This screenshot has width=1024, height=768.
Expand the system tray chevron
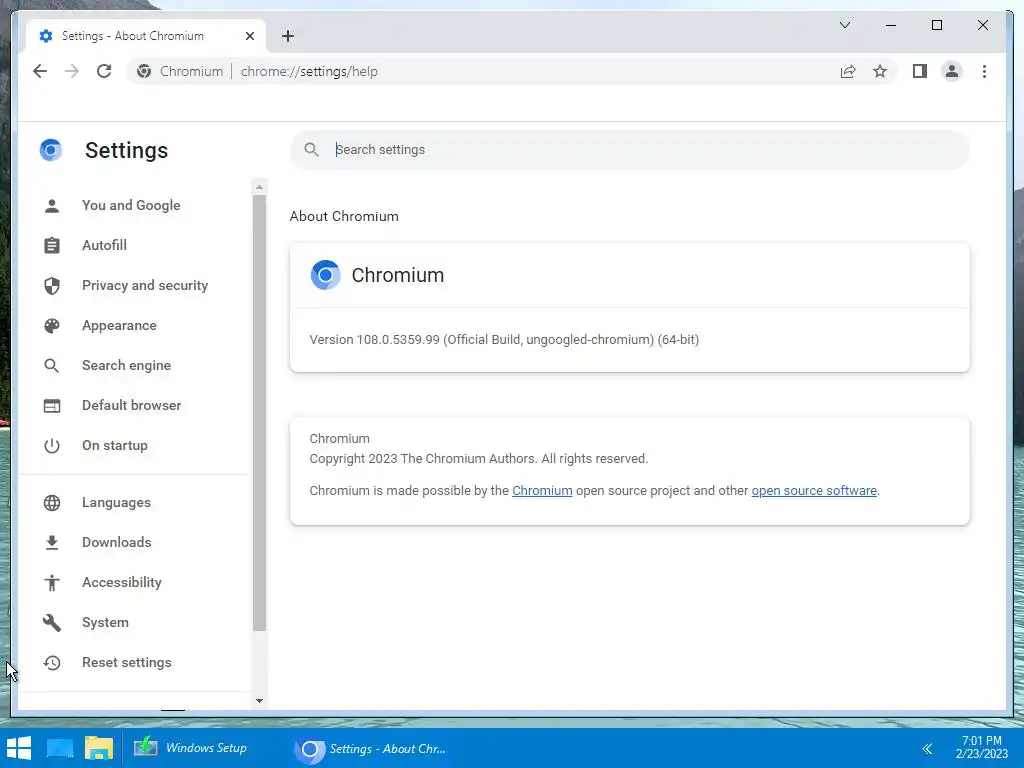pyautogui.click(x=927, y=748)
